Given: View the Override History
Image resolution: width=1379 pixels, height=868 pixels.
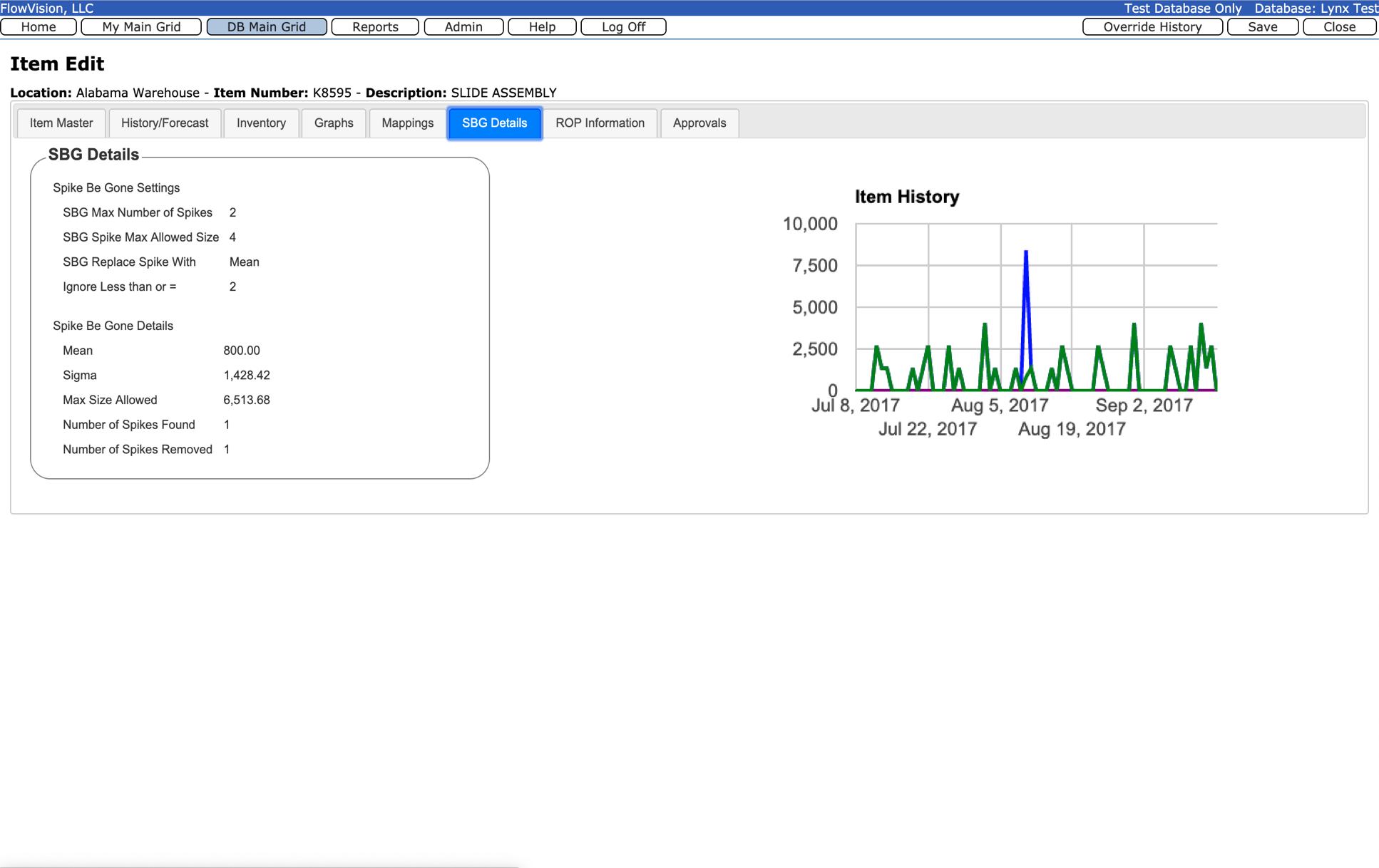Looking at the screenshot, I should 1152,27.
